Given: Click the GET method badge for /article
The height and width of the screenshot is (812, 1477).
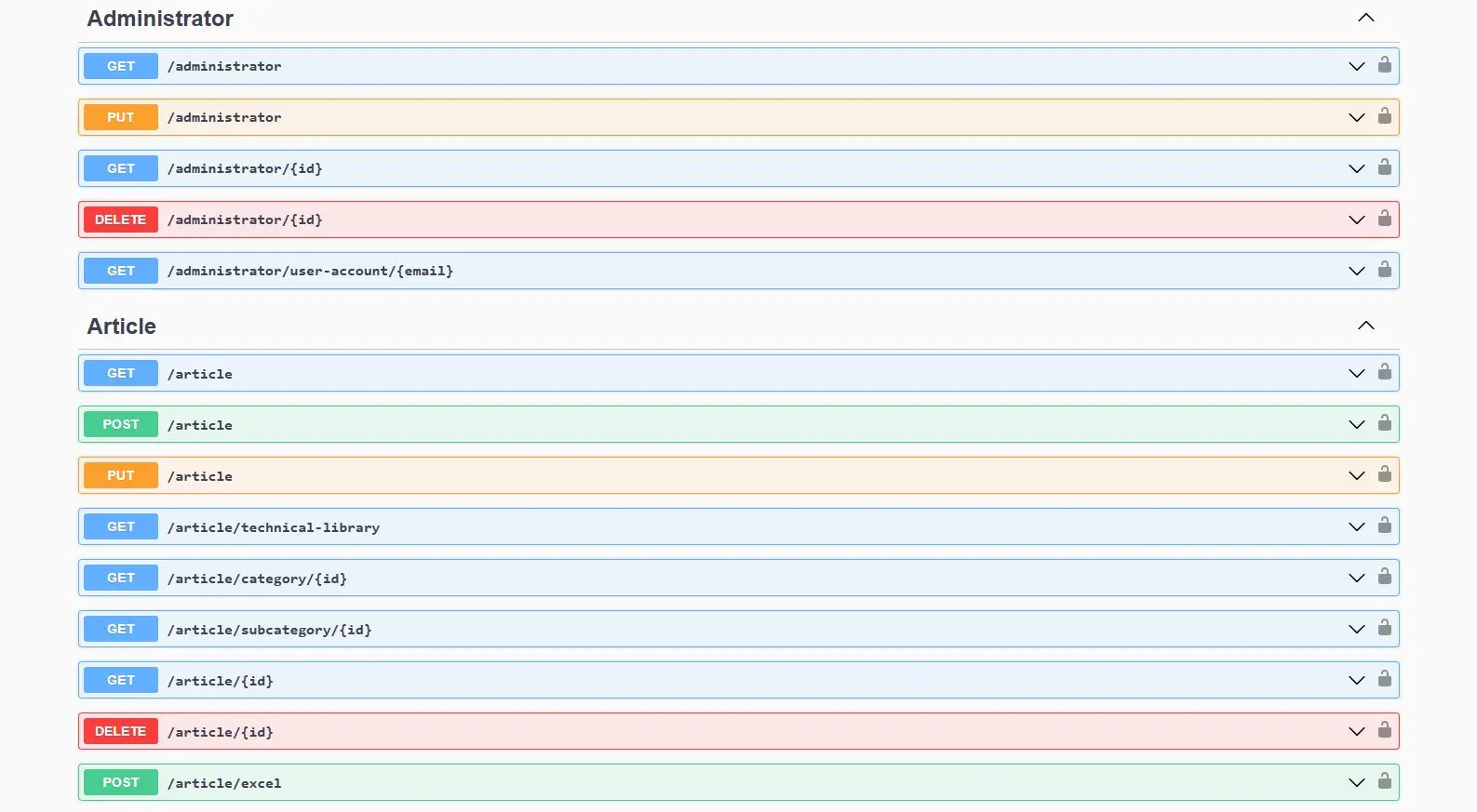Looking at the screenshot, I should pos(121,373).
